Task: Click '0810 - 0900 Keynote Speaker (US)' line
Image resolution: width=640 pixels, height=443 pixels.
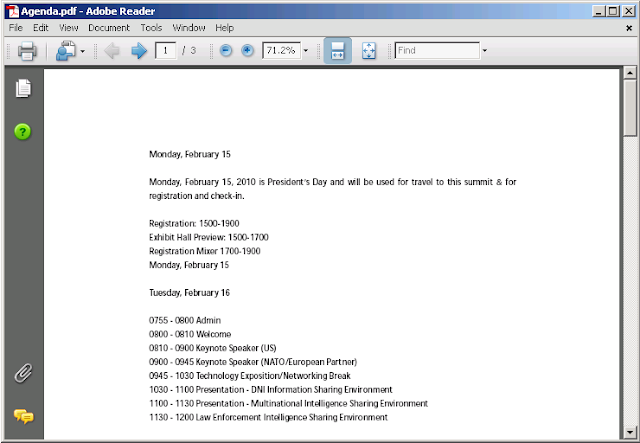Action: pyautogui.click(x=213, y=348)
